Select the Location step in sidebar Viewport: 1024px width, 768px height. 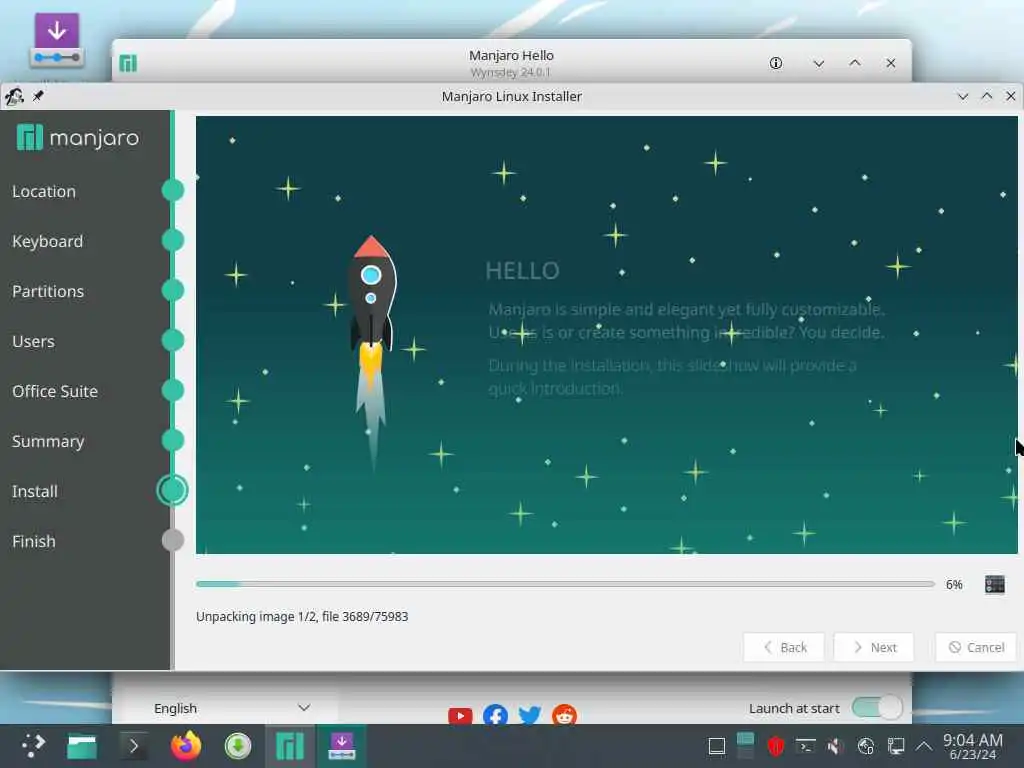[x=44, y=191]
